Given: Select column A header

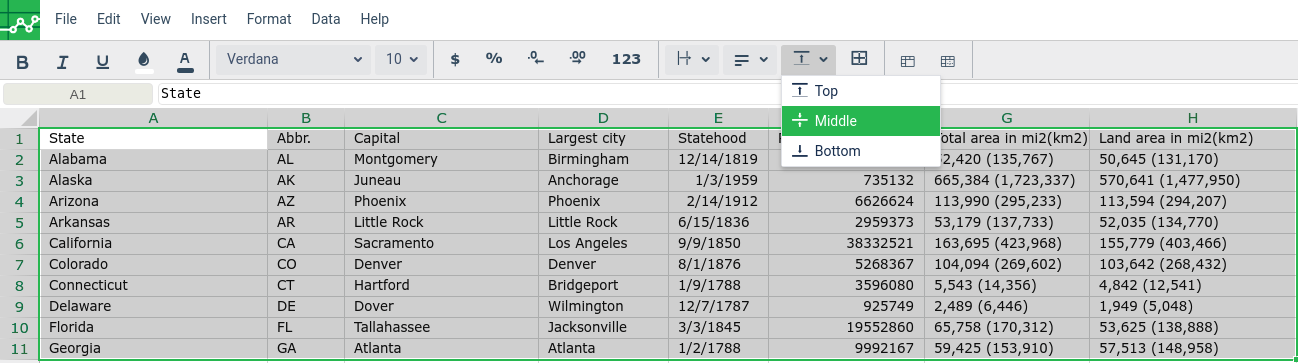Looking at the screenshot, I should point(153,118).
